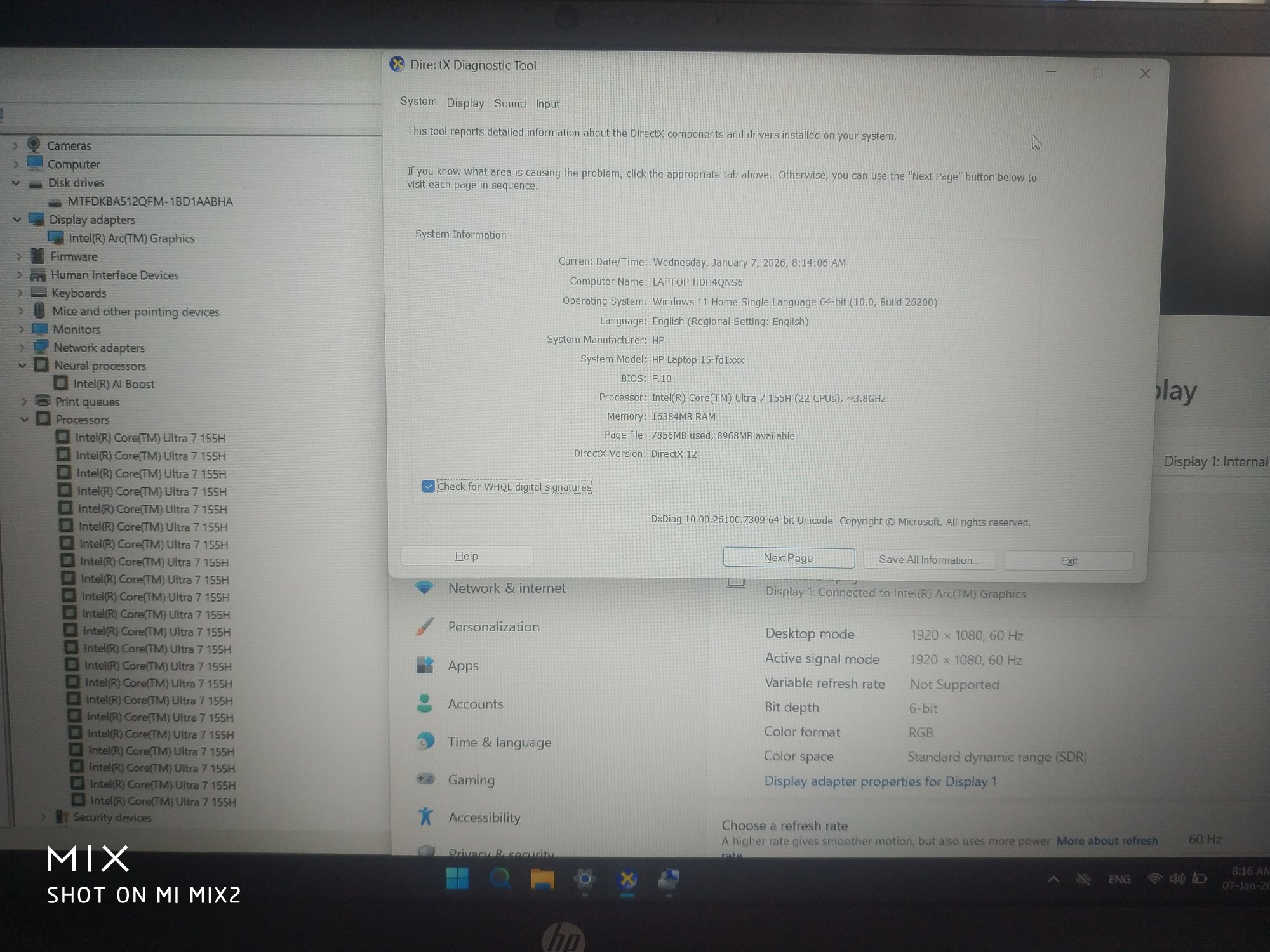The height and width of the screenshot is (952, 1270).
Task: Click Save All Information button
Action: (x=928, y=560)
